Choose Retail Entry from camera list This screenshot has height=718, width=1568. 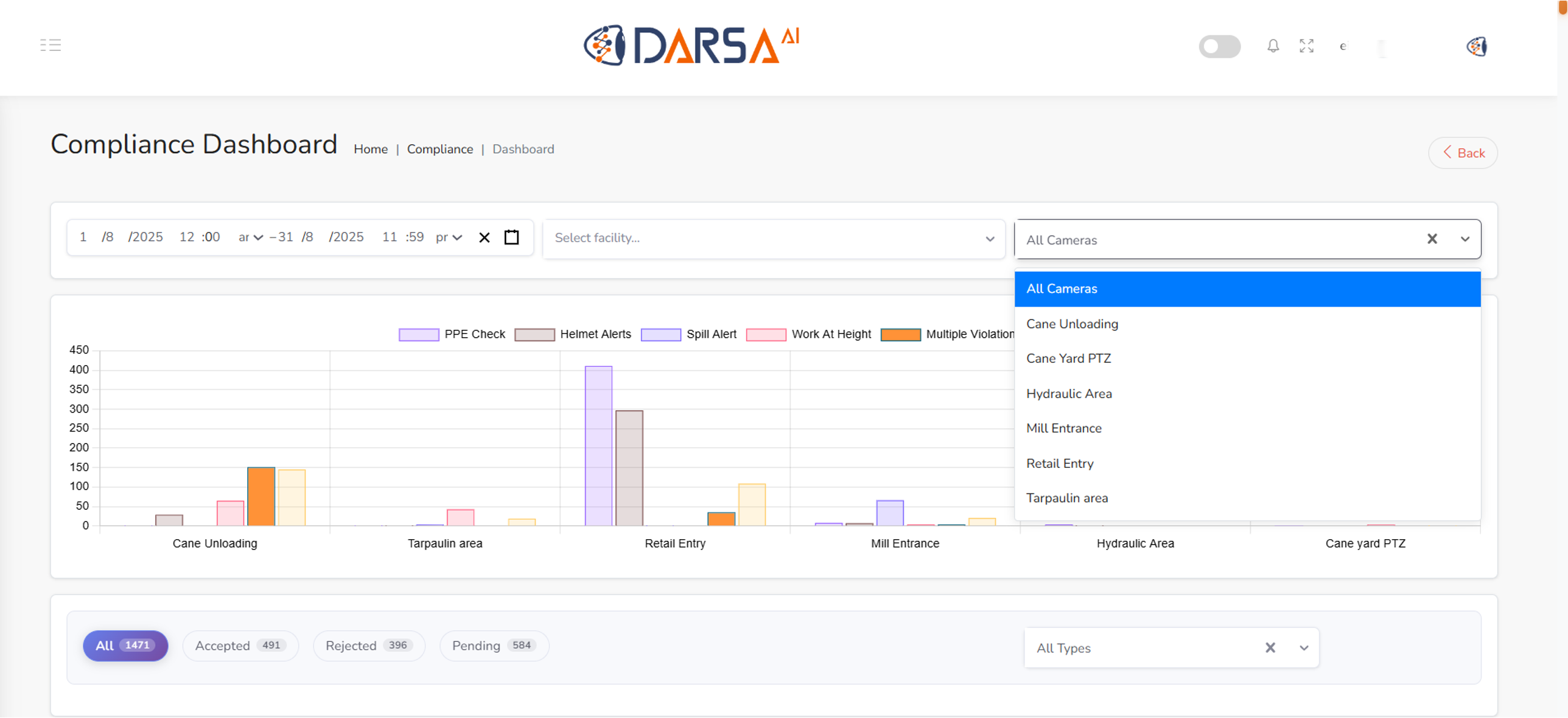(x=1060, y=464)
